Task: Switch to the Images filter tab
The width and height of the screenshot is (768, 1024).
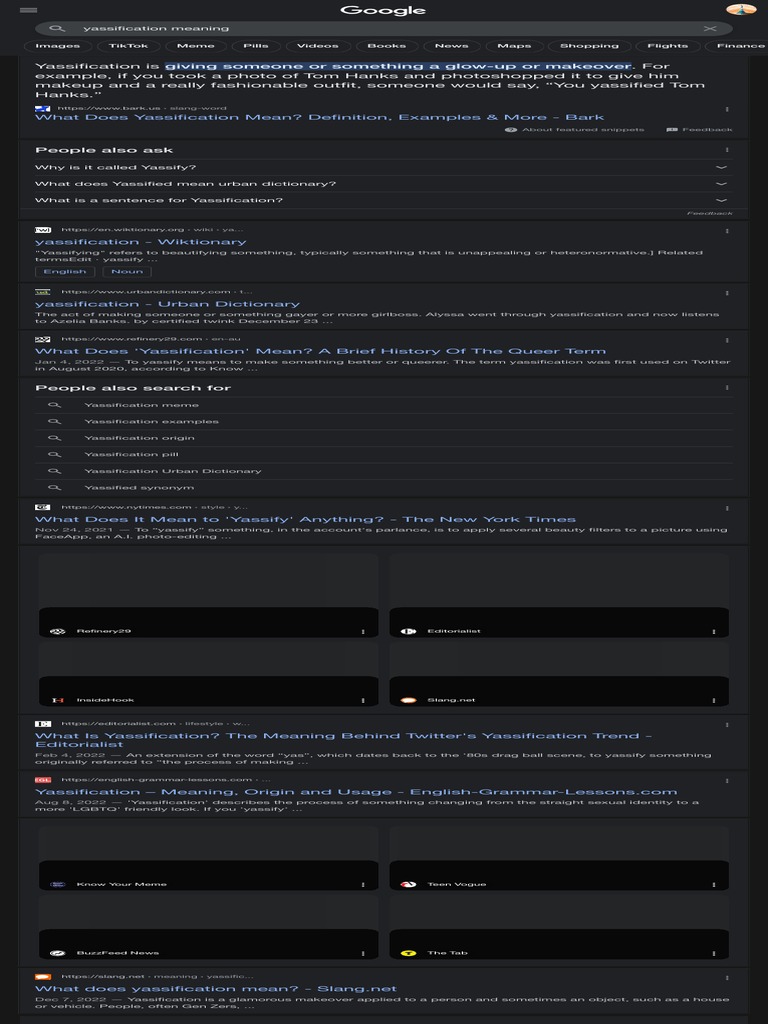Action: coord(57,46)
